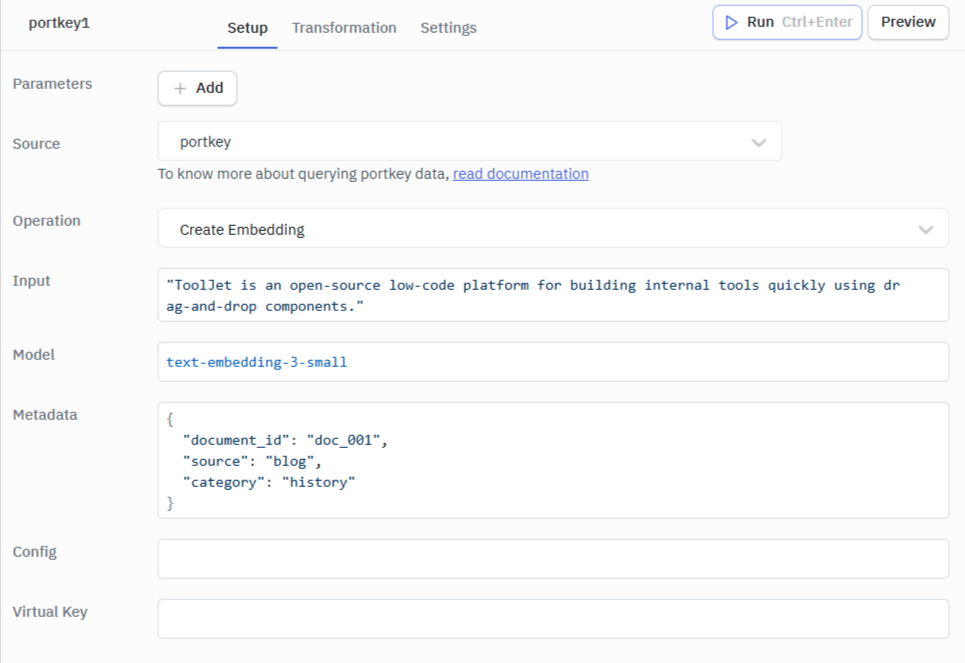The image size is (965, 663).
Task: Open the read documentation link
Action: 521,174
